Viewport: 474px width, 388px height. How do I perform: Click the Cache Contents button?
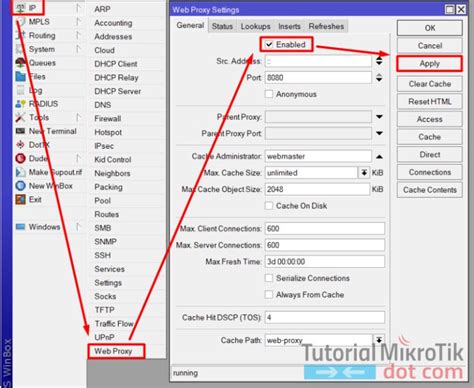click(430, 190)
